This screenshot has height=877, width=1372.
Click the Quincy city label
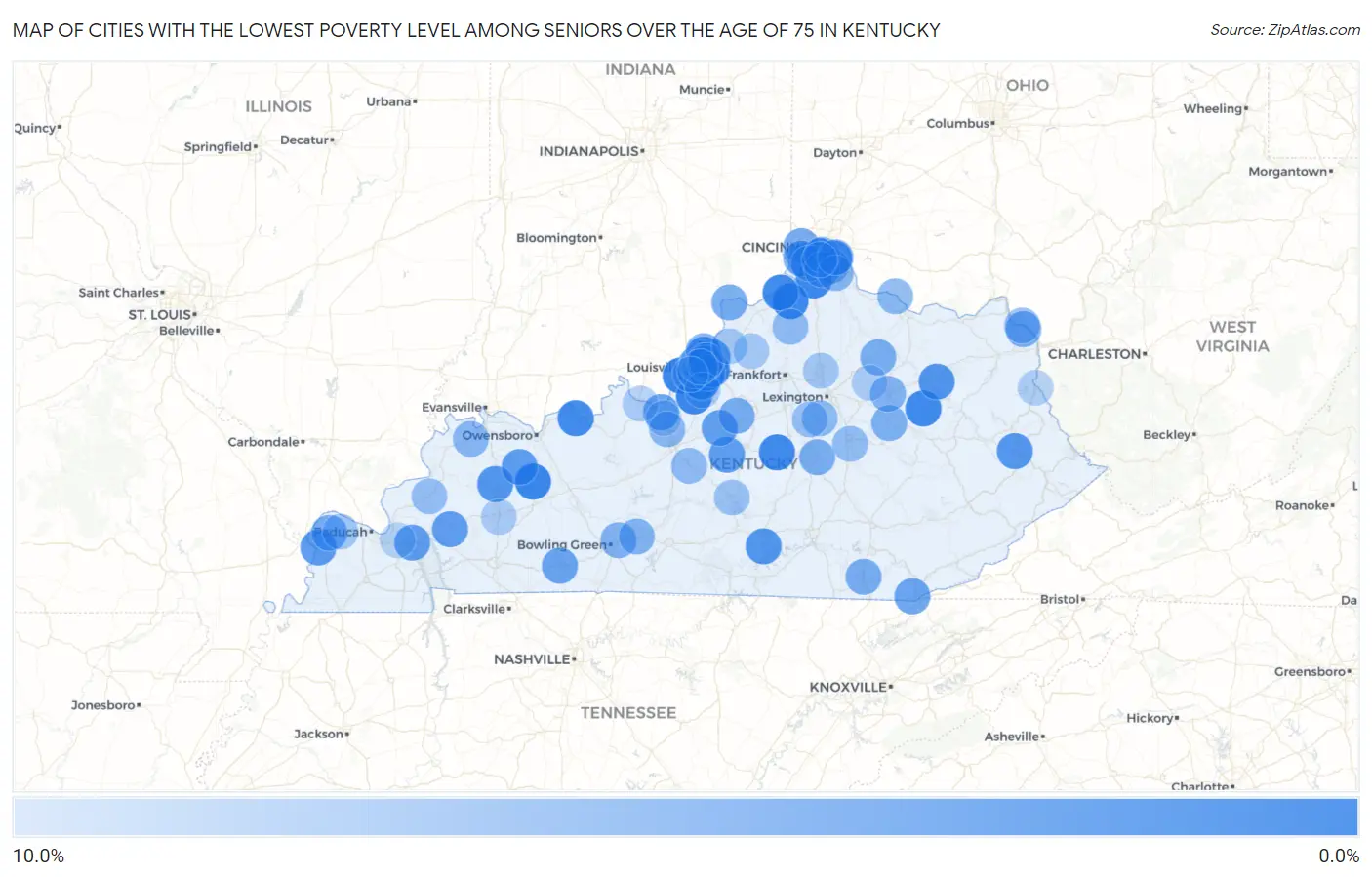pos(36,128)
